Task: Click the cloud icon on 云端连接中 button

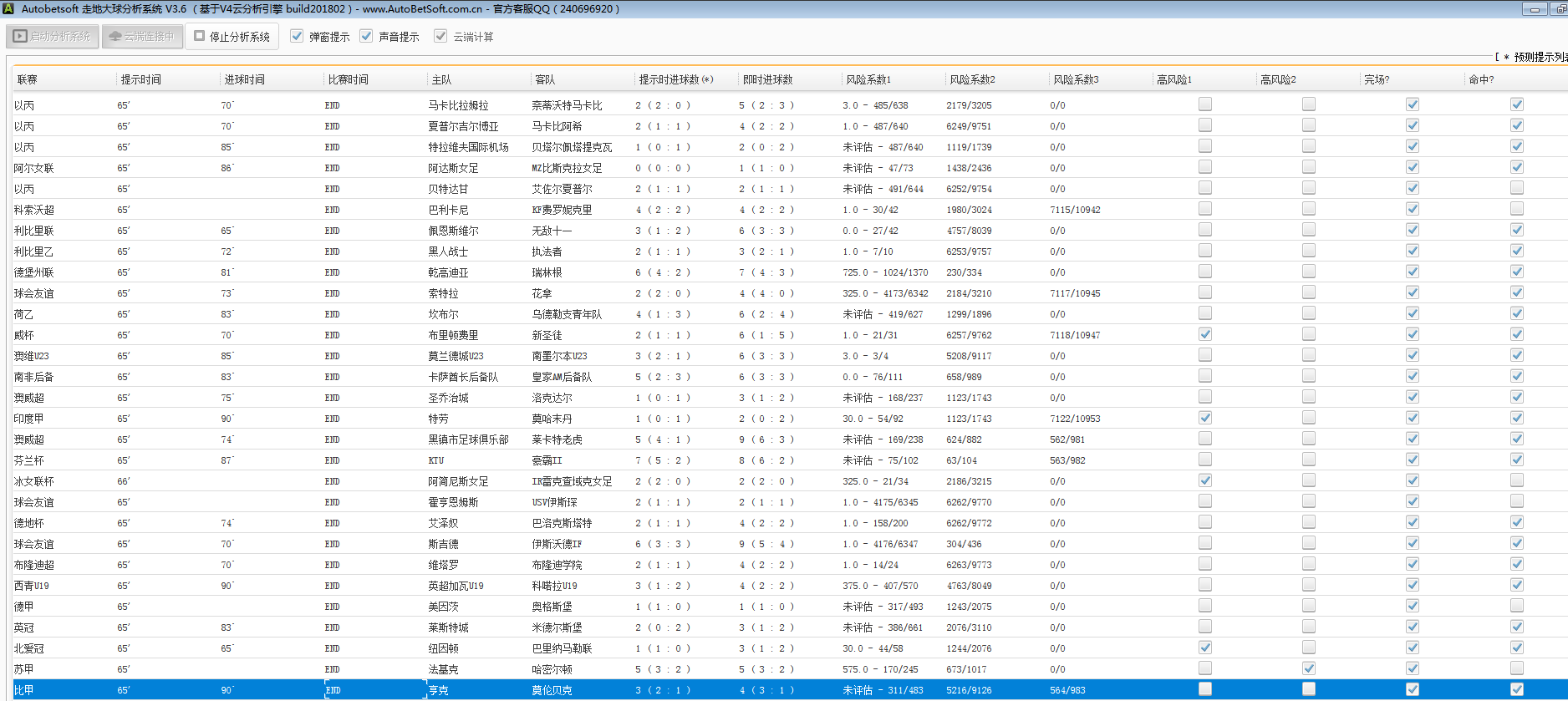Action: (115, 37)
